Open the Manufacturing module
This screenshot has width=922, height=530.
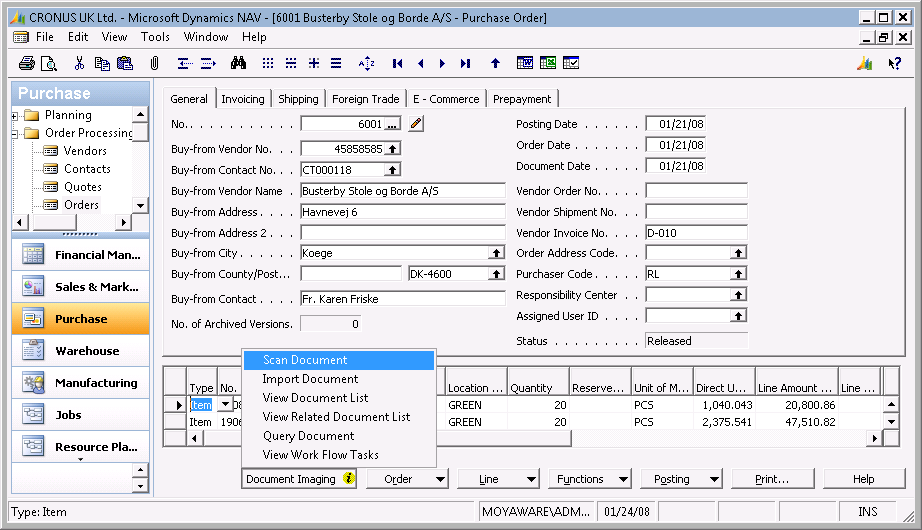(x=81, y=382)
